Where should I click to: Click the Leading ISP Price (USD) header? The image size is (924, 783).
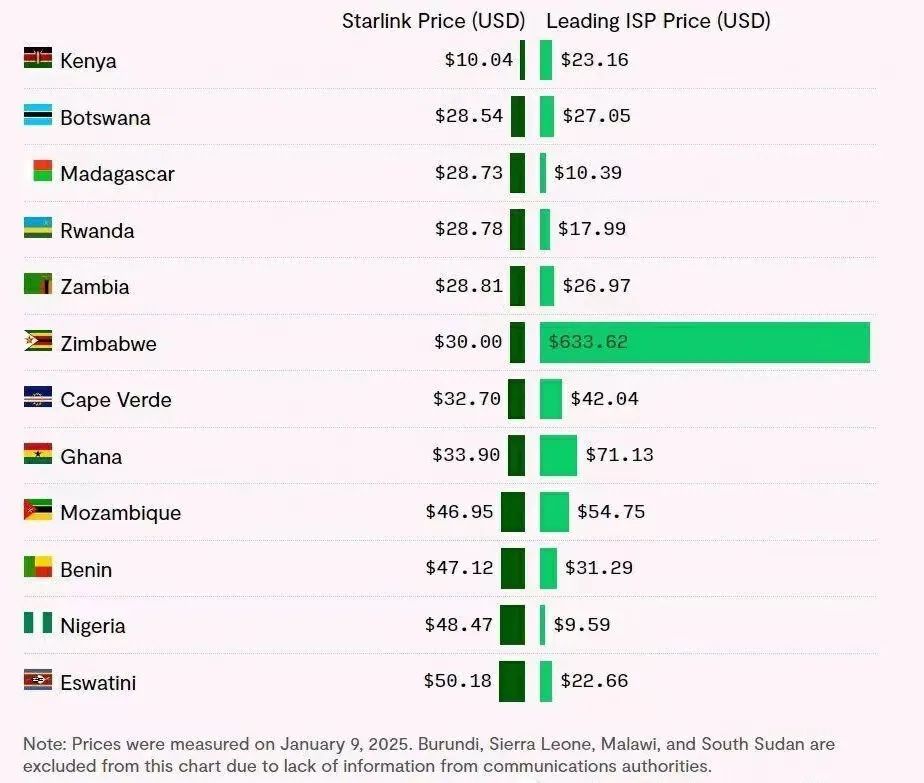(x=658, y=21)
